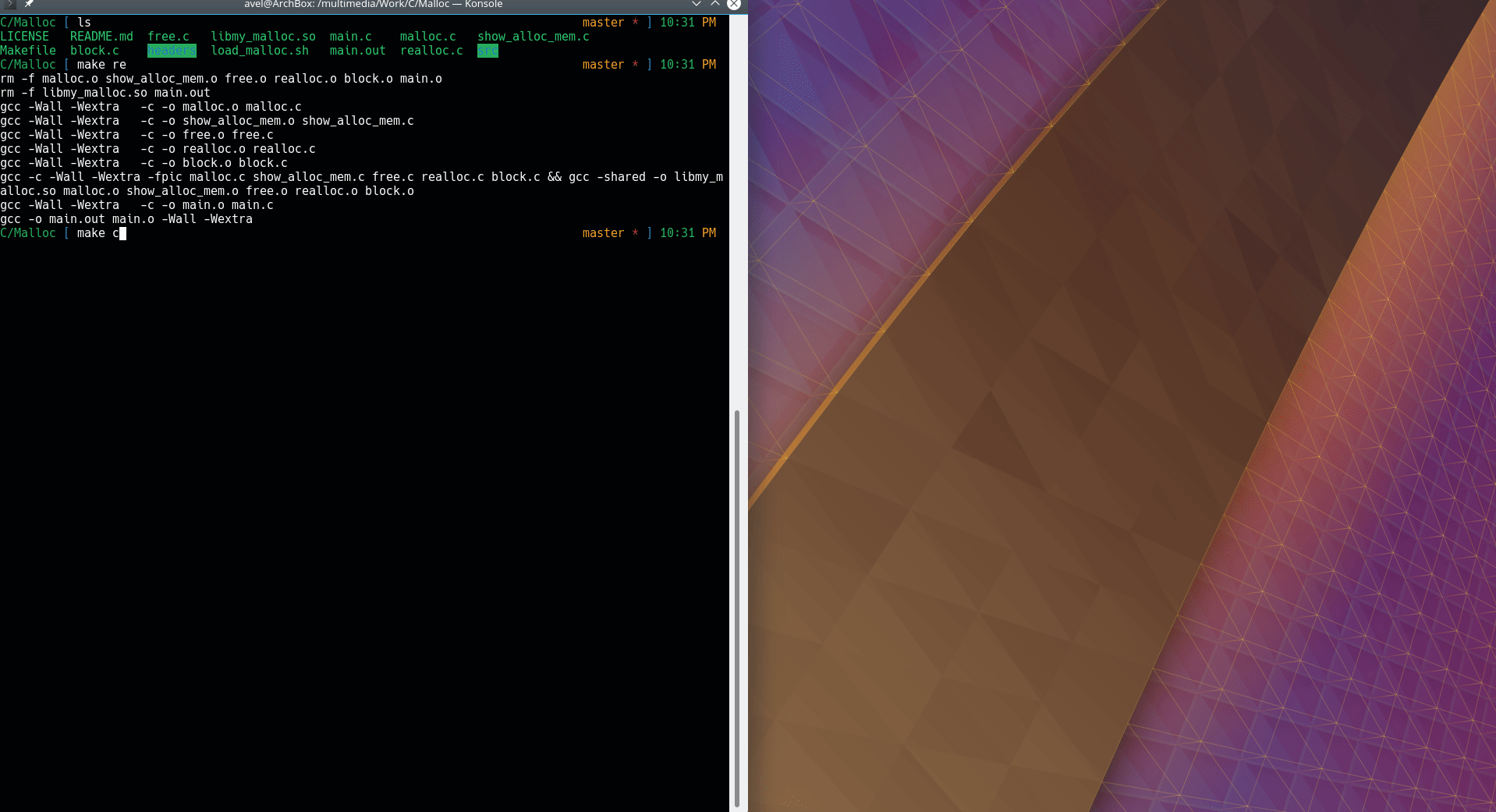Click block.c in the ls listing
The image size is (1496, 812).
click(x=94, y=51)
